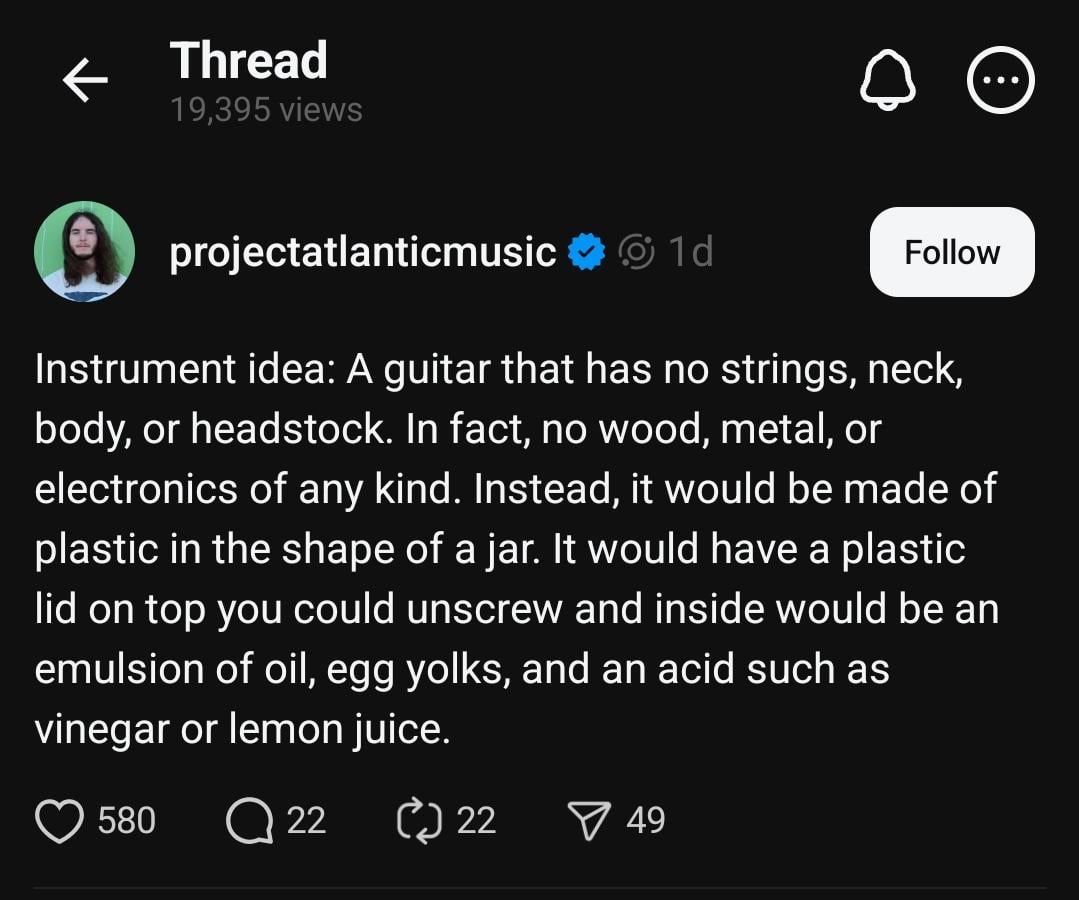Click the instrument idea post text

pos(515,549)
